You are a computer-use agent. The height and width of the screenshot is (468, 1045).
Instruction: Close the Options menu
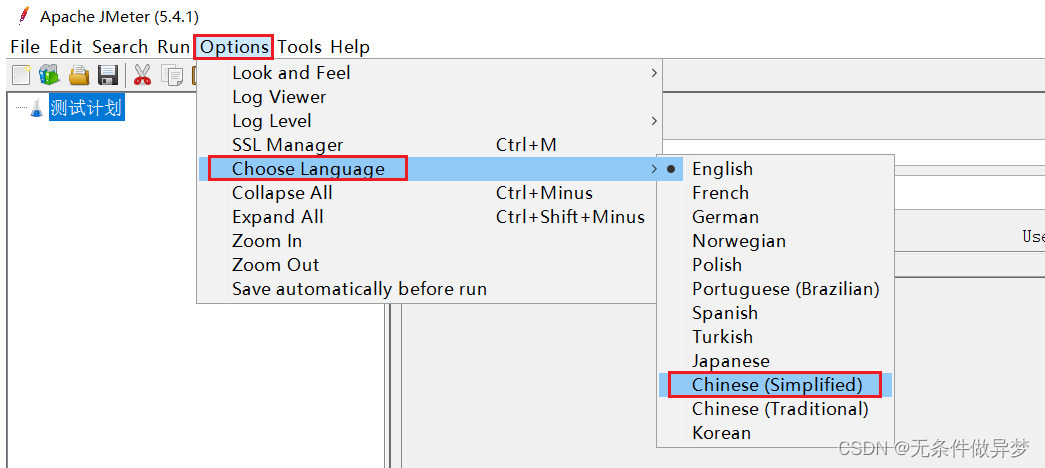235,47
